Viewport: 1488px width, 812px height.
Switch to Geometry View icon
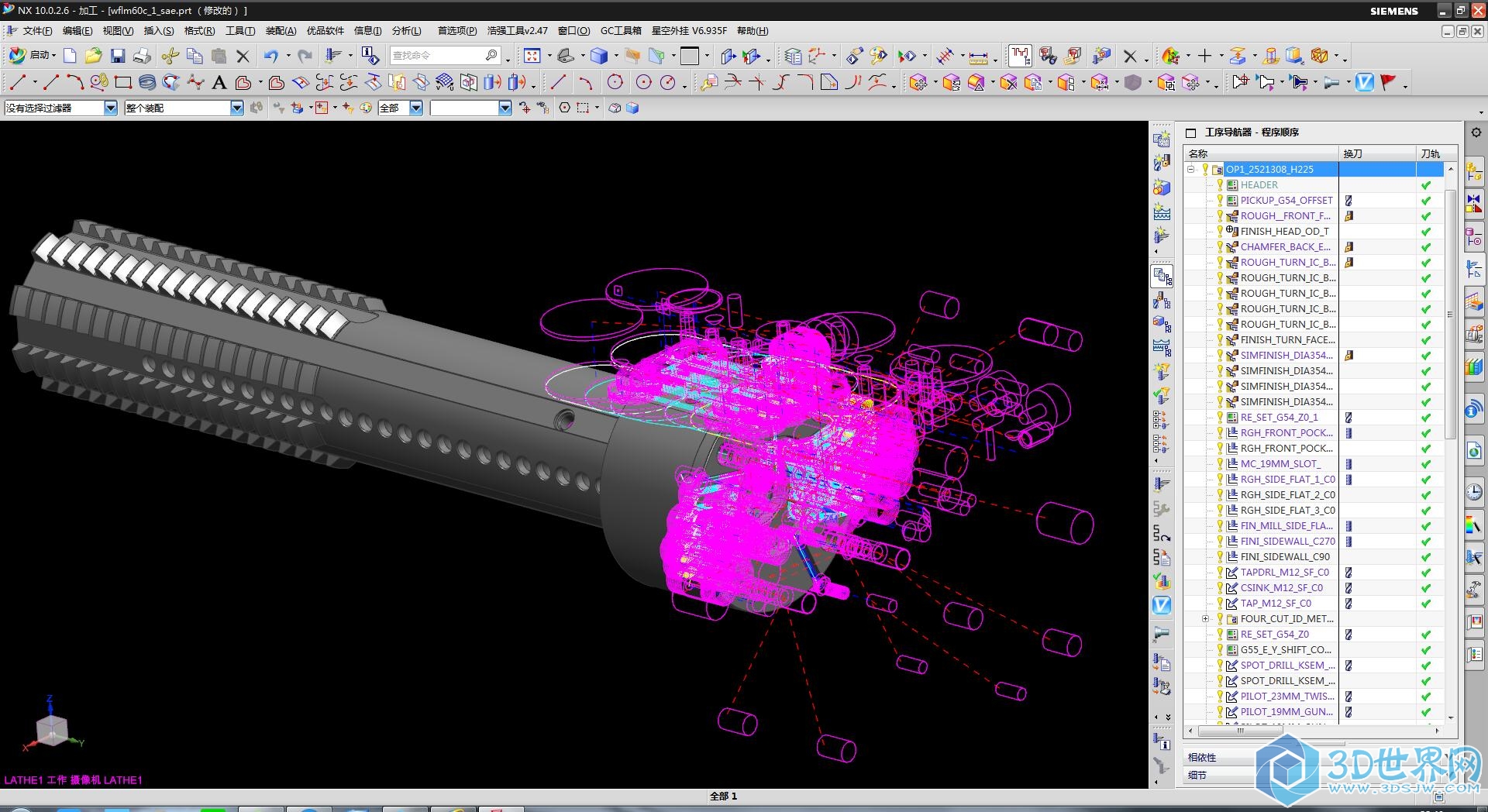tap(1162, 324)
